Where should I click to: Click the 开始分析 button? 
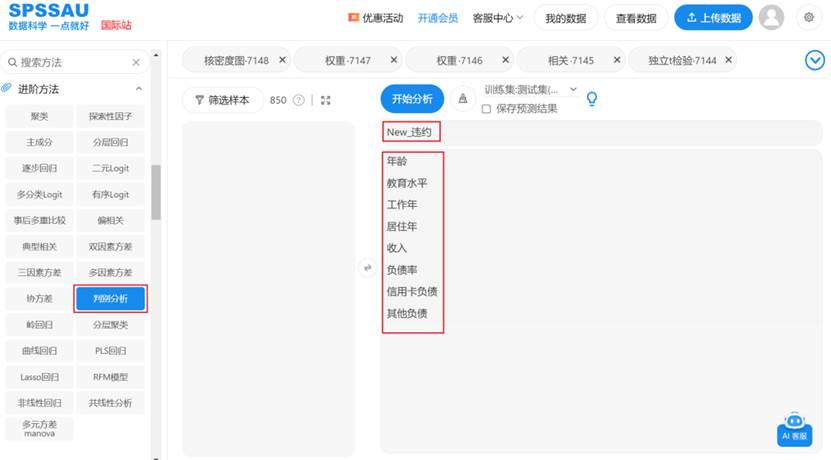click(x=412, y=99)
